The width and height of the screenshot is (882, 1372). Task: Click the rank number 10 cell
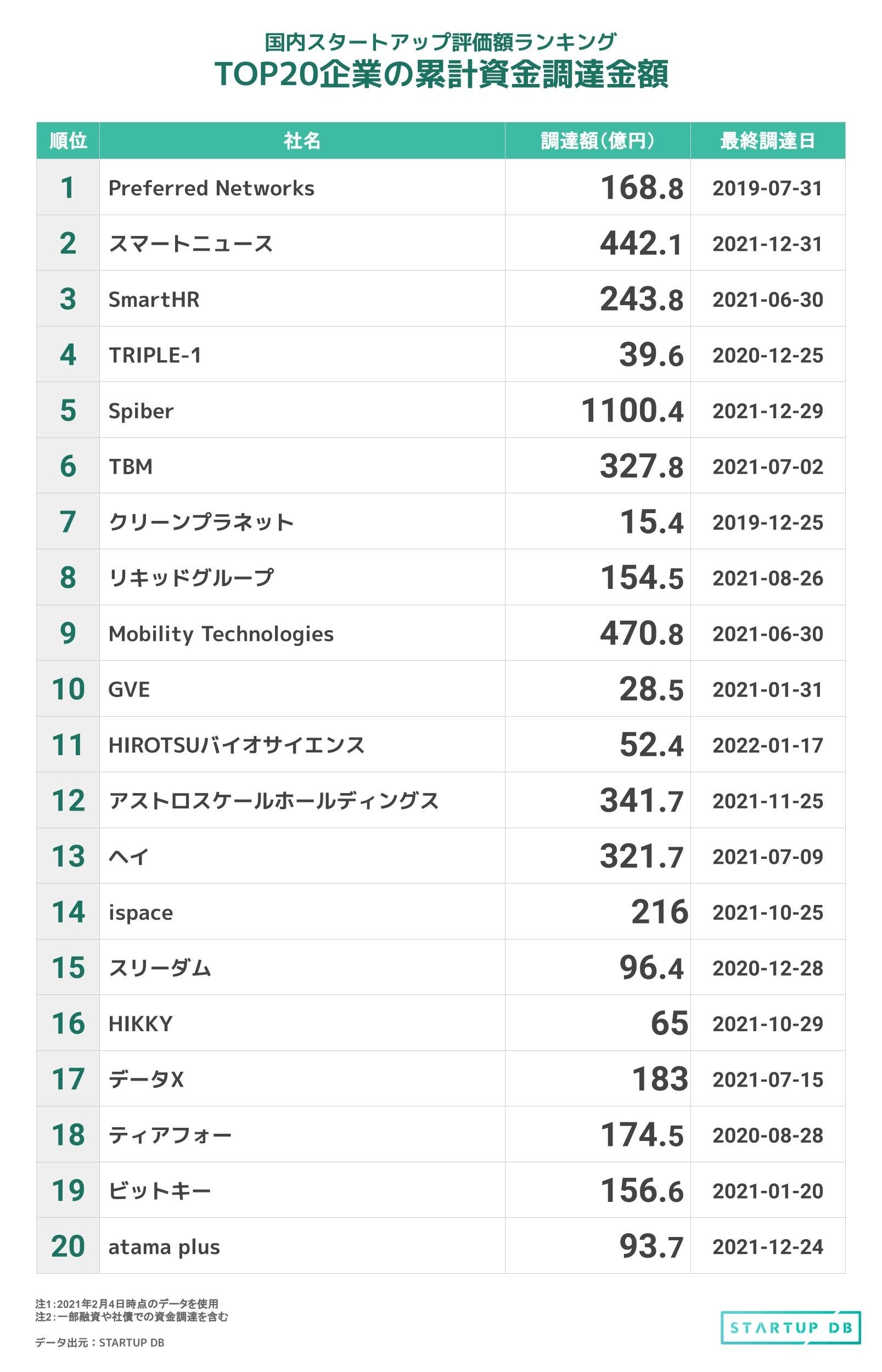(x=68, y=689)
